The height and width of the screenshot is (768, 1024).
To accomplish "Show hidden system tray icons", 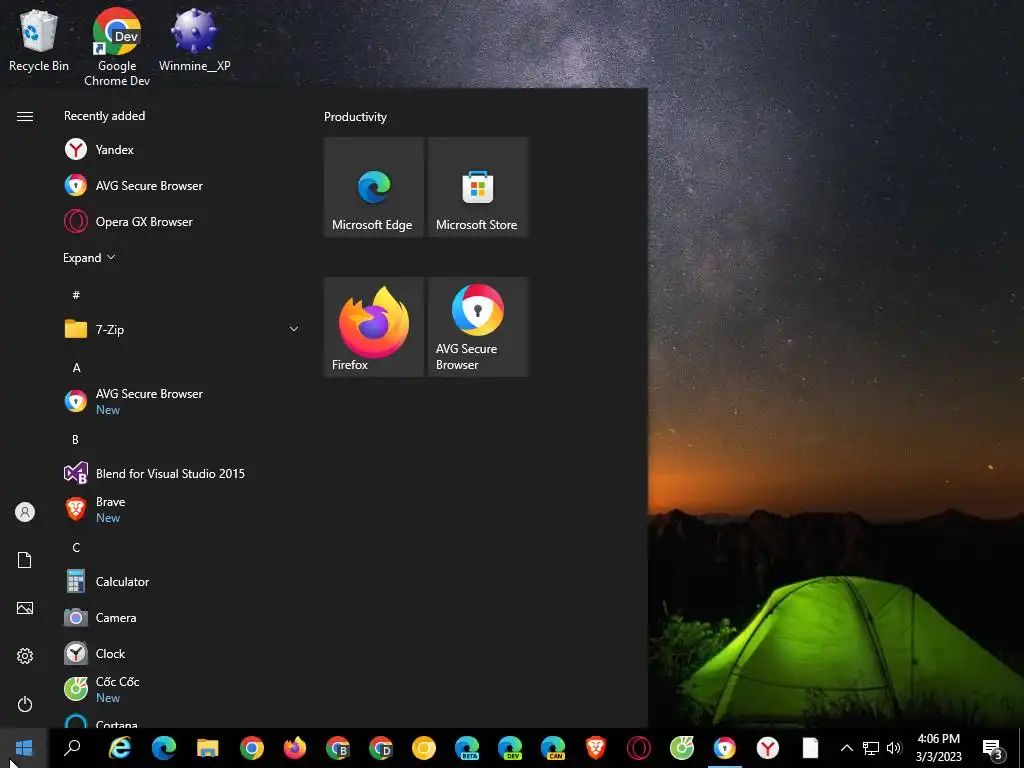I will pyautogui.click(x=846, y=748).
